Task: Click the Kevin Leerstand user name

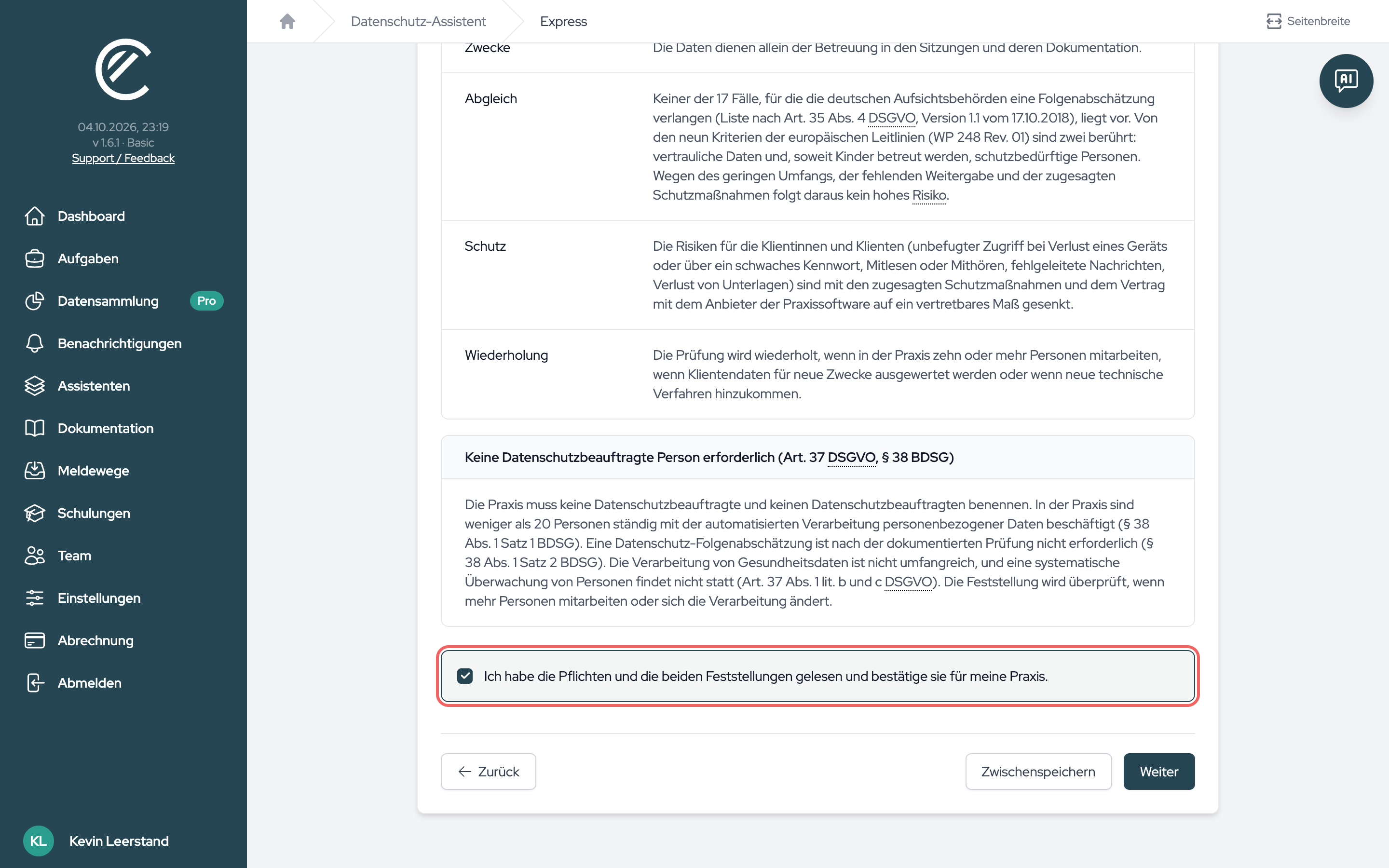Action: click(x=119, y=841)
